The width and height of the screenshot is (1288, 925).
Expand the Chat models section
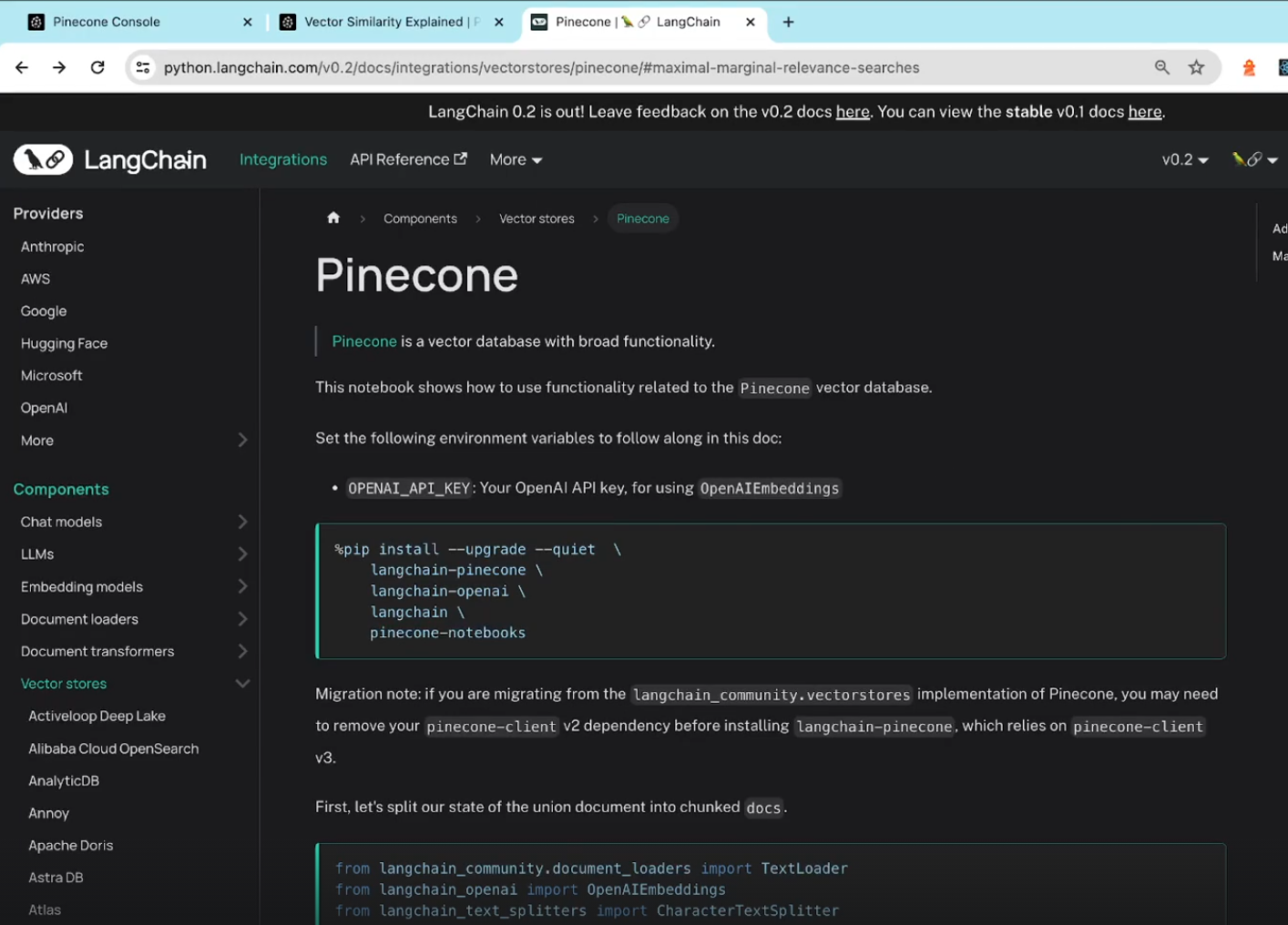(x=242, y=522)
